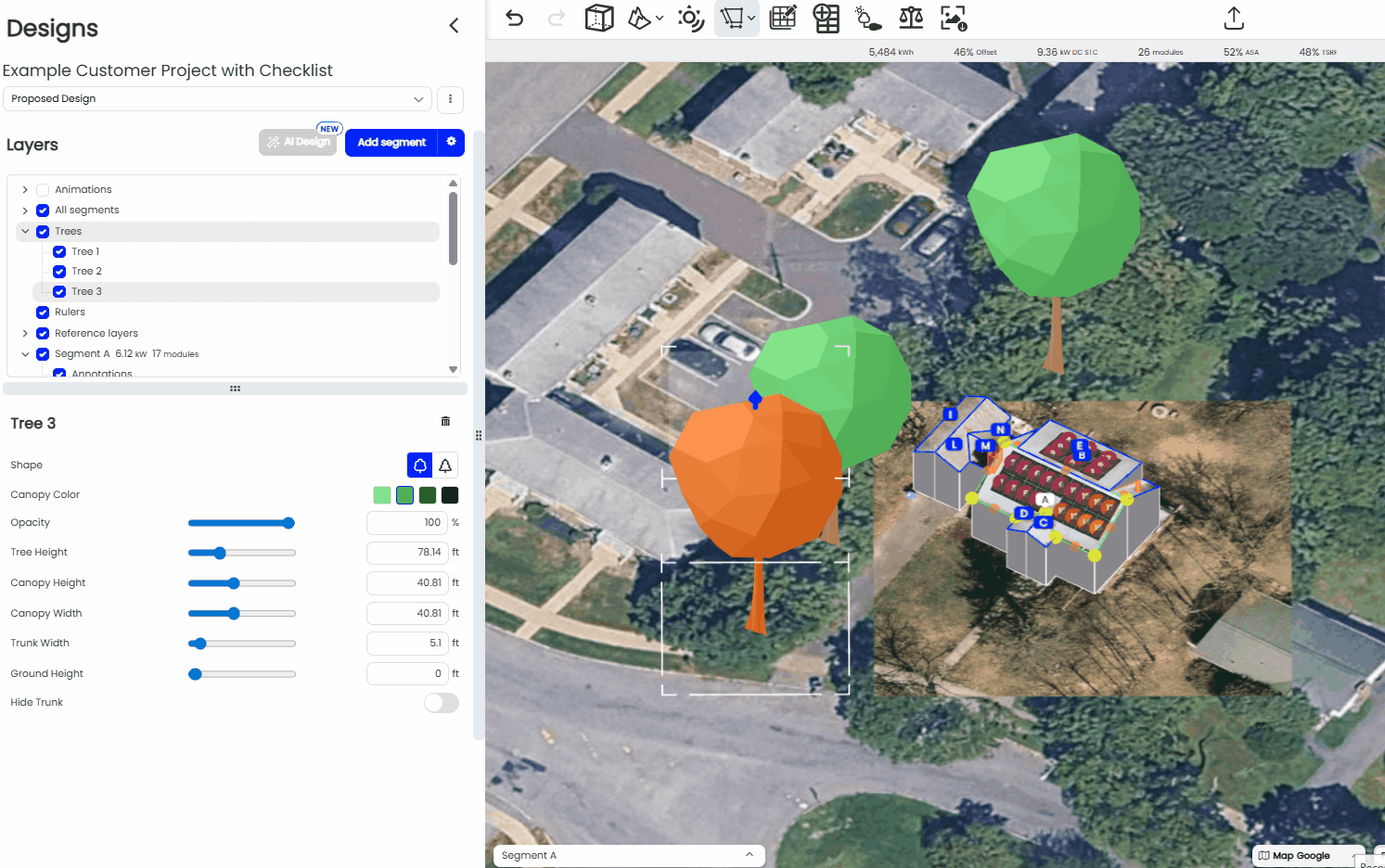The width and height of the screenshot is (1385, 868).
Task: Open the Segment A selector at bottom
Action: 629,855
